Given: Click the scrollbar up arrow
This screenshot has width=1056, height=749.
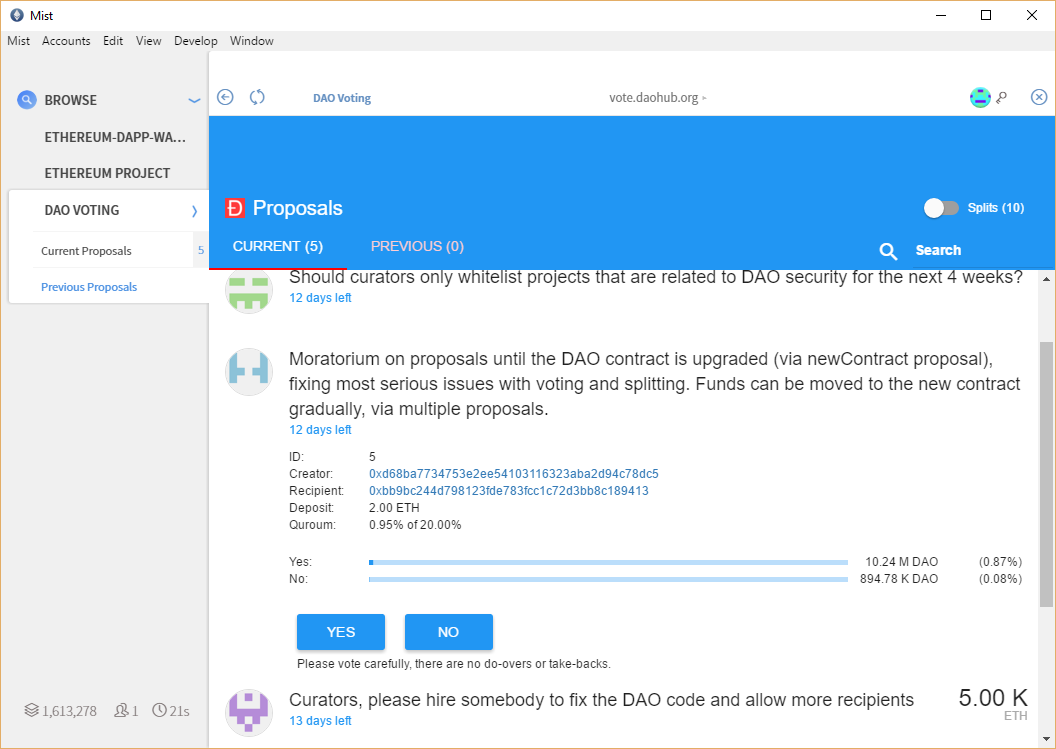Looking at the screenshot, I should 1046,279.
